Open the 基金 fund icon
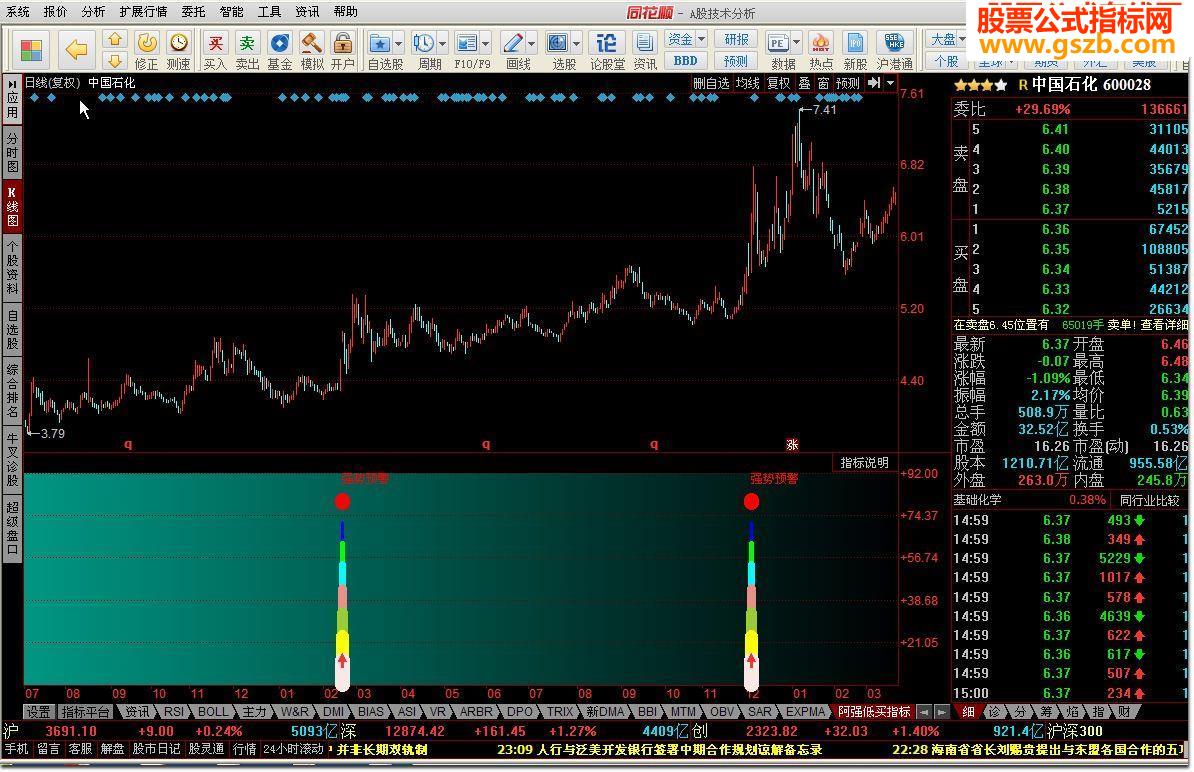The width and height of the screenshot is (1194, 772). [279, 50]
